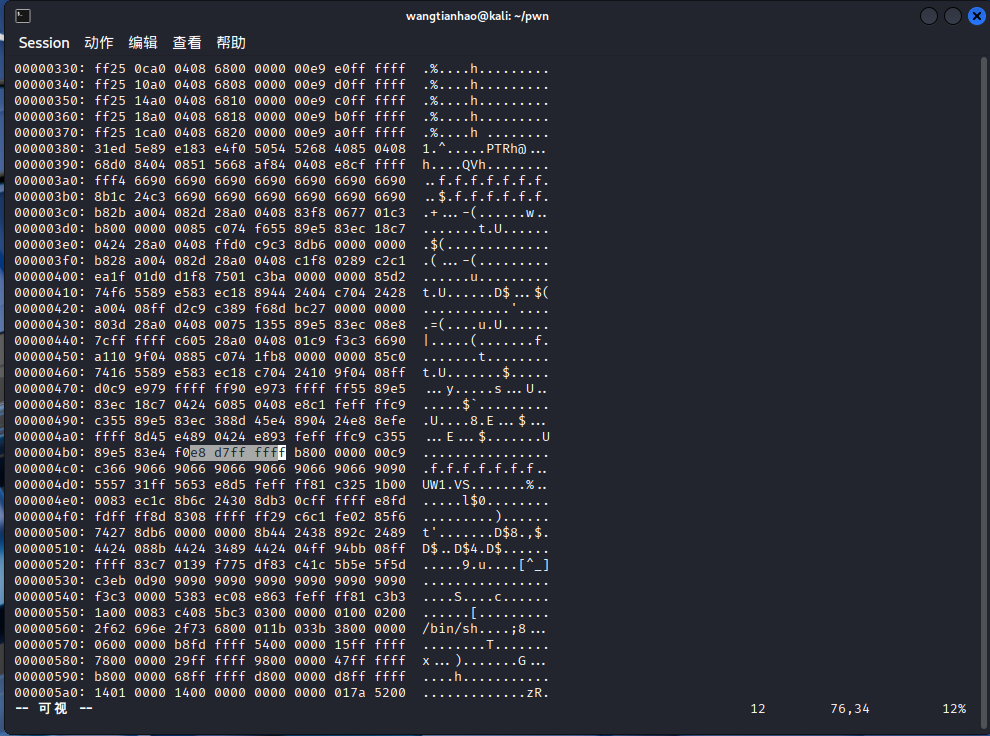This screenshot has width=990, height=736.
Task: Click the '-- 可视 --' mode indicator
Action: tap(54, 708)
